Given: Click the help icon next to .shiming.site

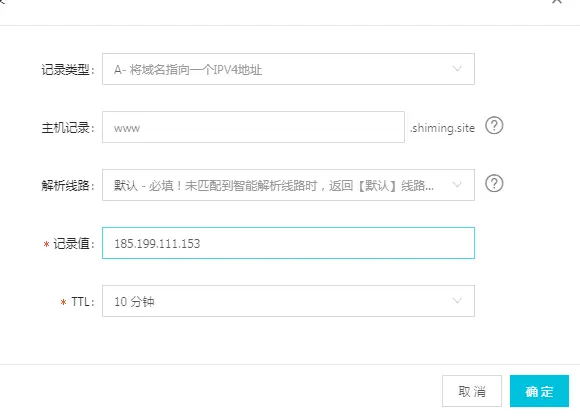Looking at the screenshot, I should pos(494,126).
